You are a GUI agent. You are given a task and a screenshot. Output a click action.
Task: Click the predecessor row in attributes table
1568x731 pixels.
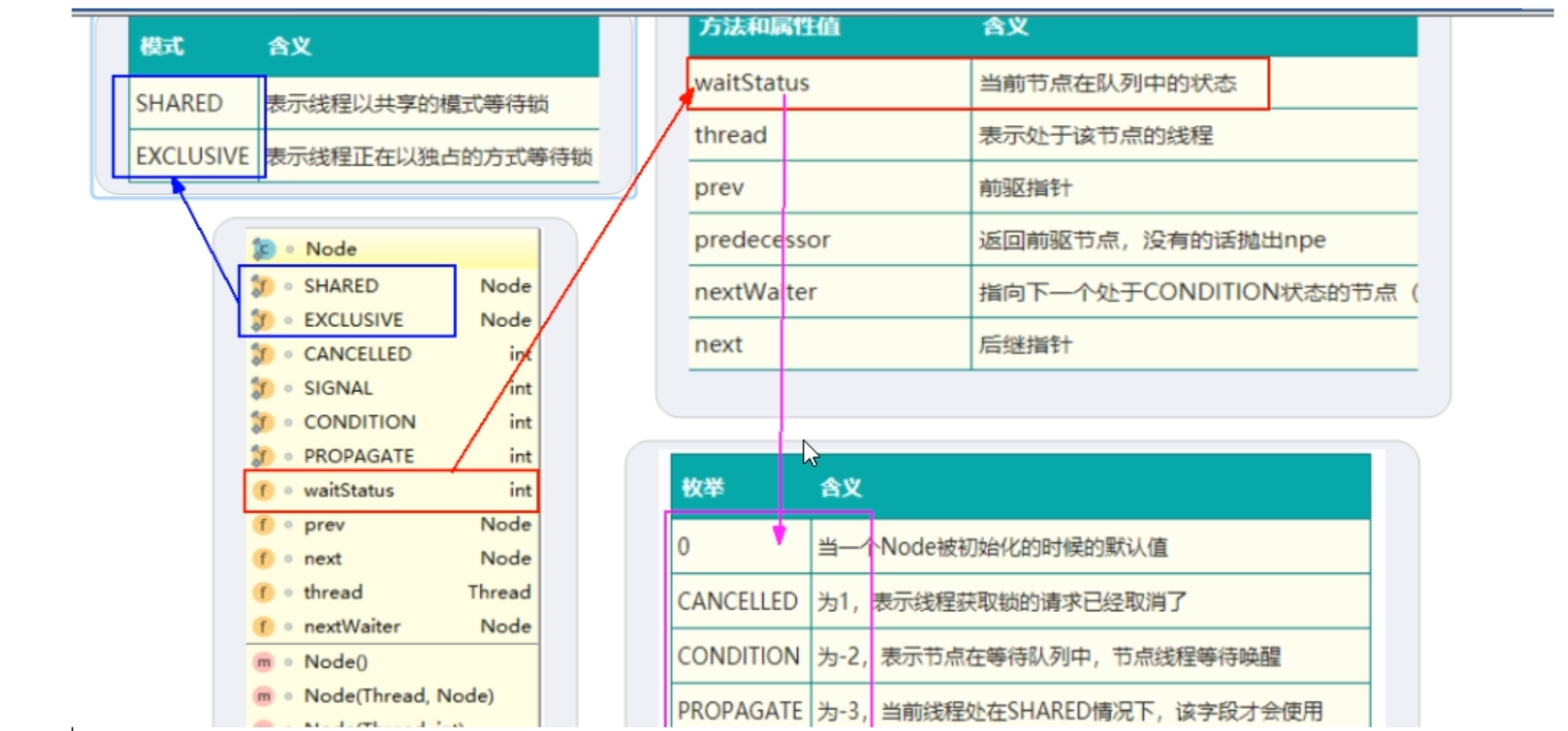pyautogui.click(x=762, y=240)
